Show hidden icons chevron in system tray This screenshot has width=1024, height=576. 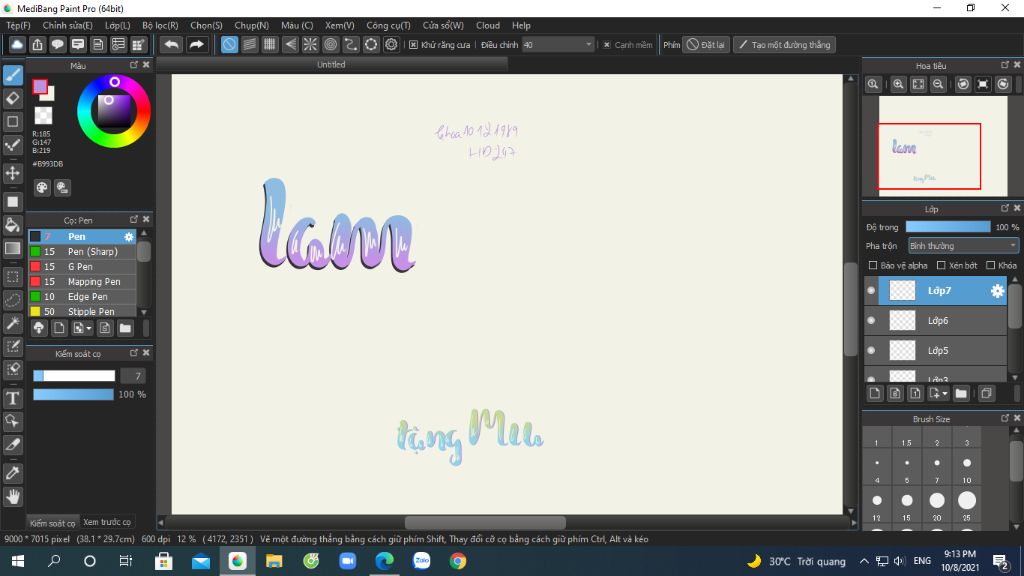pos(864,561)
